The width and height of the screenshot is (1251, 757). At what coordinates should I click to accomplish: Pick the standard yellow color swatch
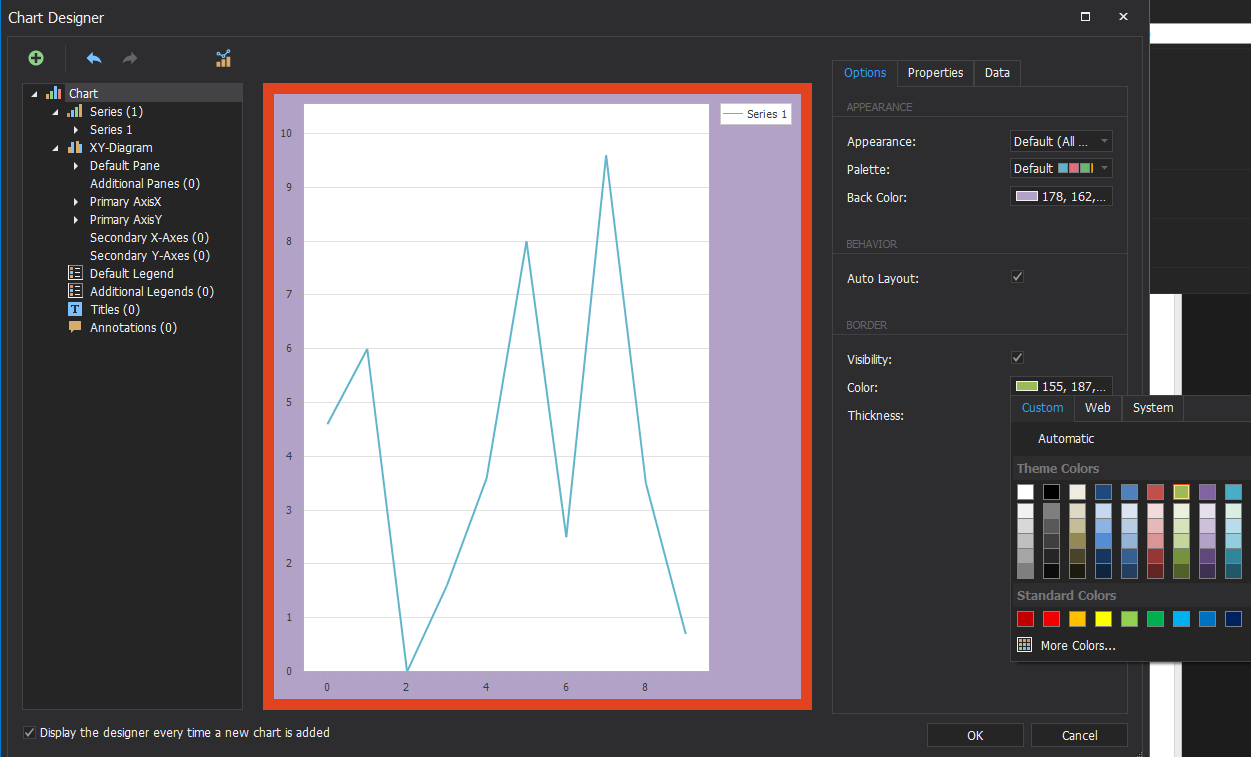1103,619
